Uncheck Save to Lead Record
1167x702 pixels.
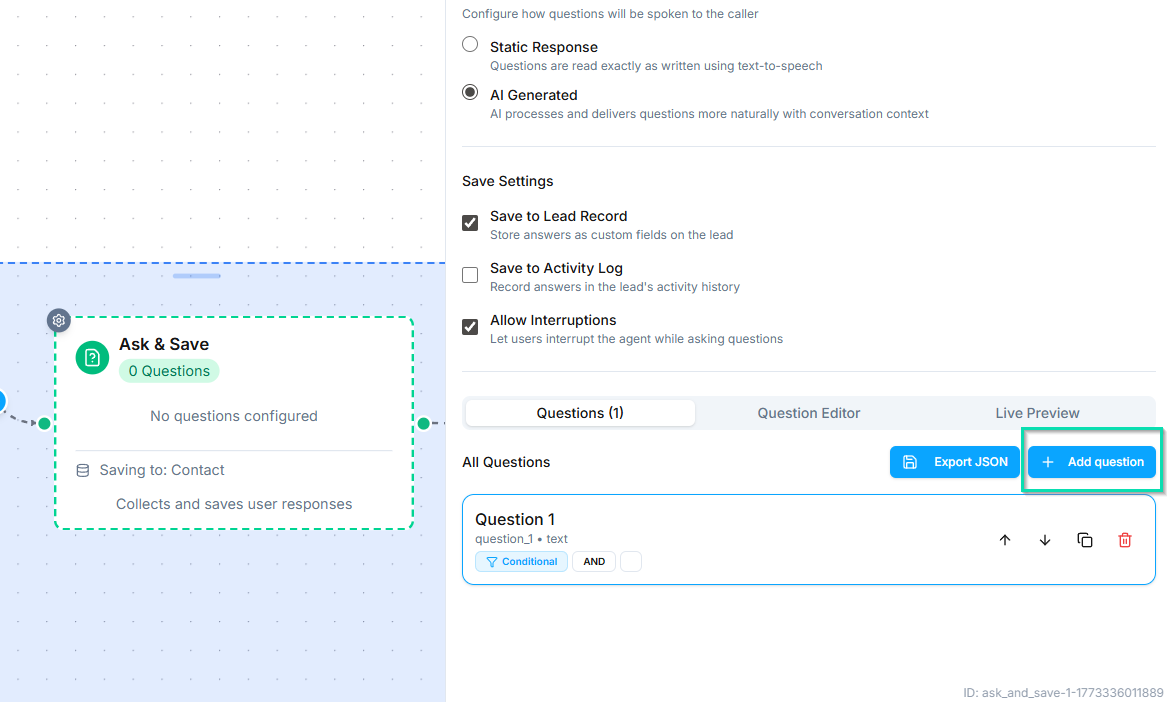(x=470, y=223)
